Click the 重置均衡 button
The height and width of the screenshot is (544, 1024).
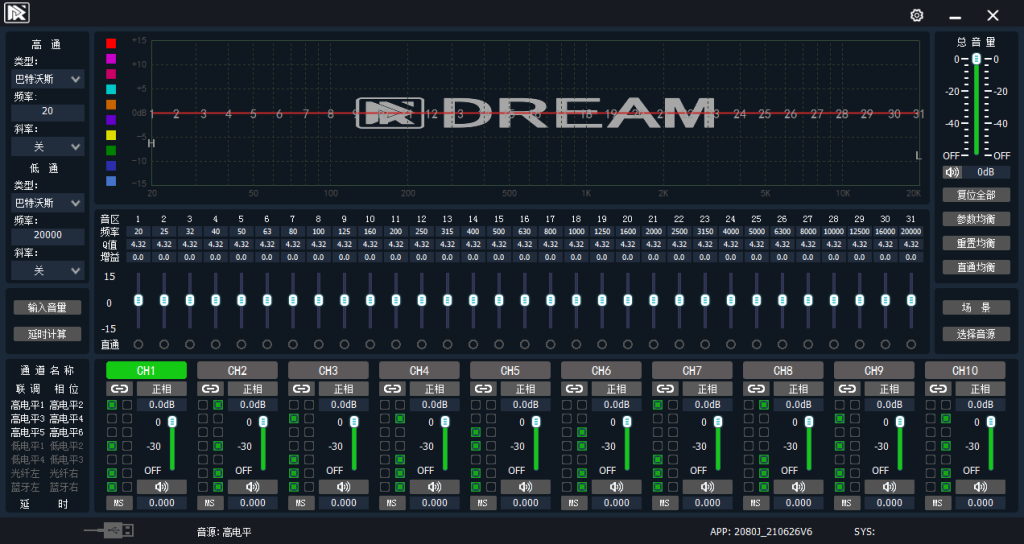(976, 243)
